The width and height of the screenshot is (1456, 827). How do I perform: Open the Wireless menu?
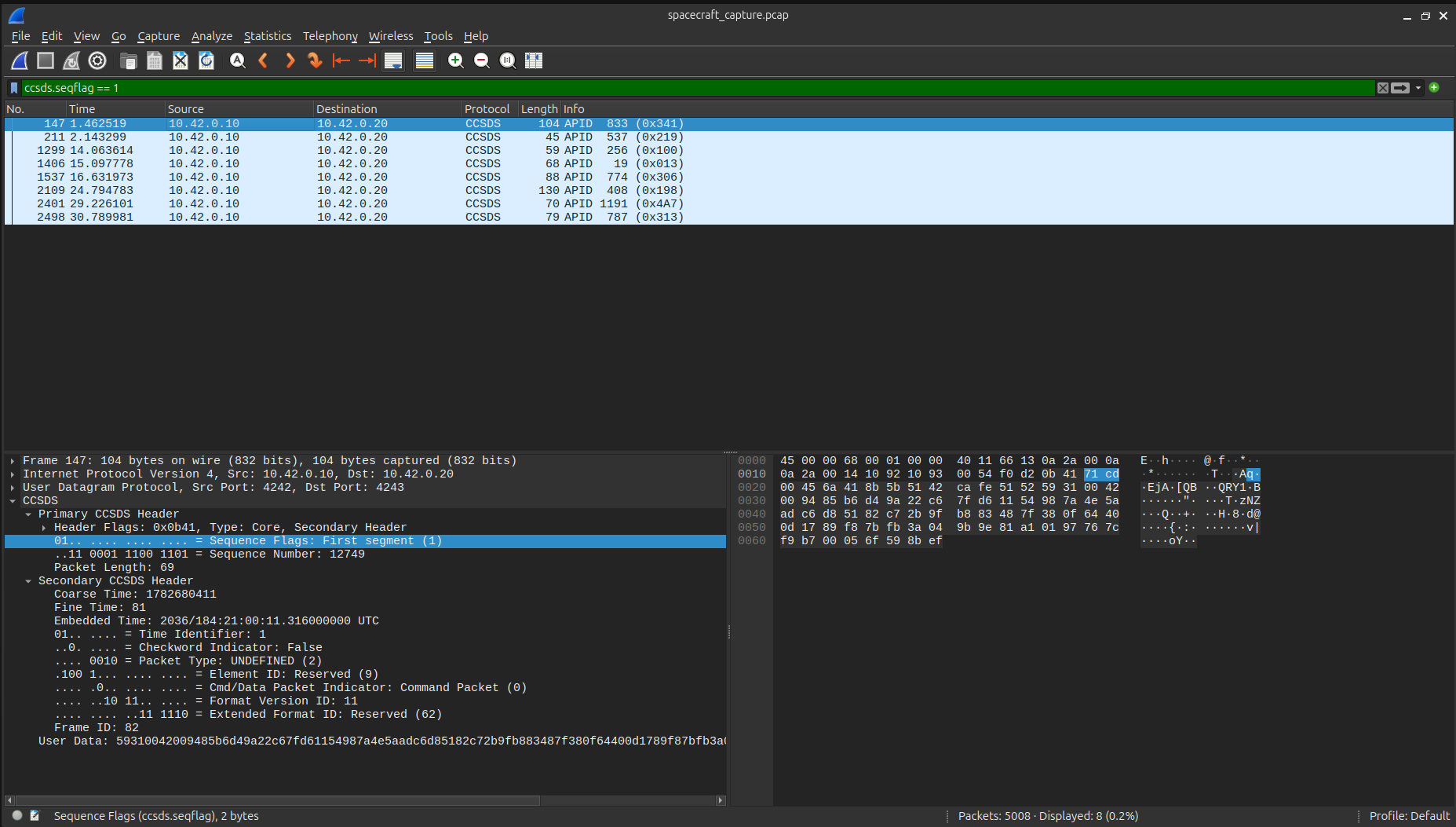(x=391, y=36)
